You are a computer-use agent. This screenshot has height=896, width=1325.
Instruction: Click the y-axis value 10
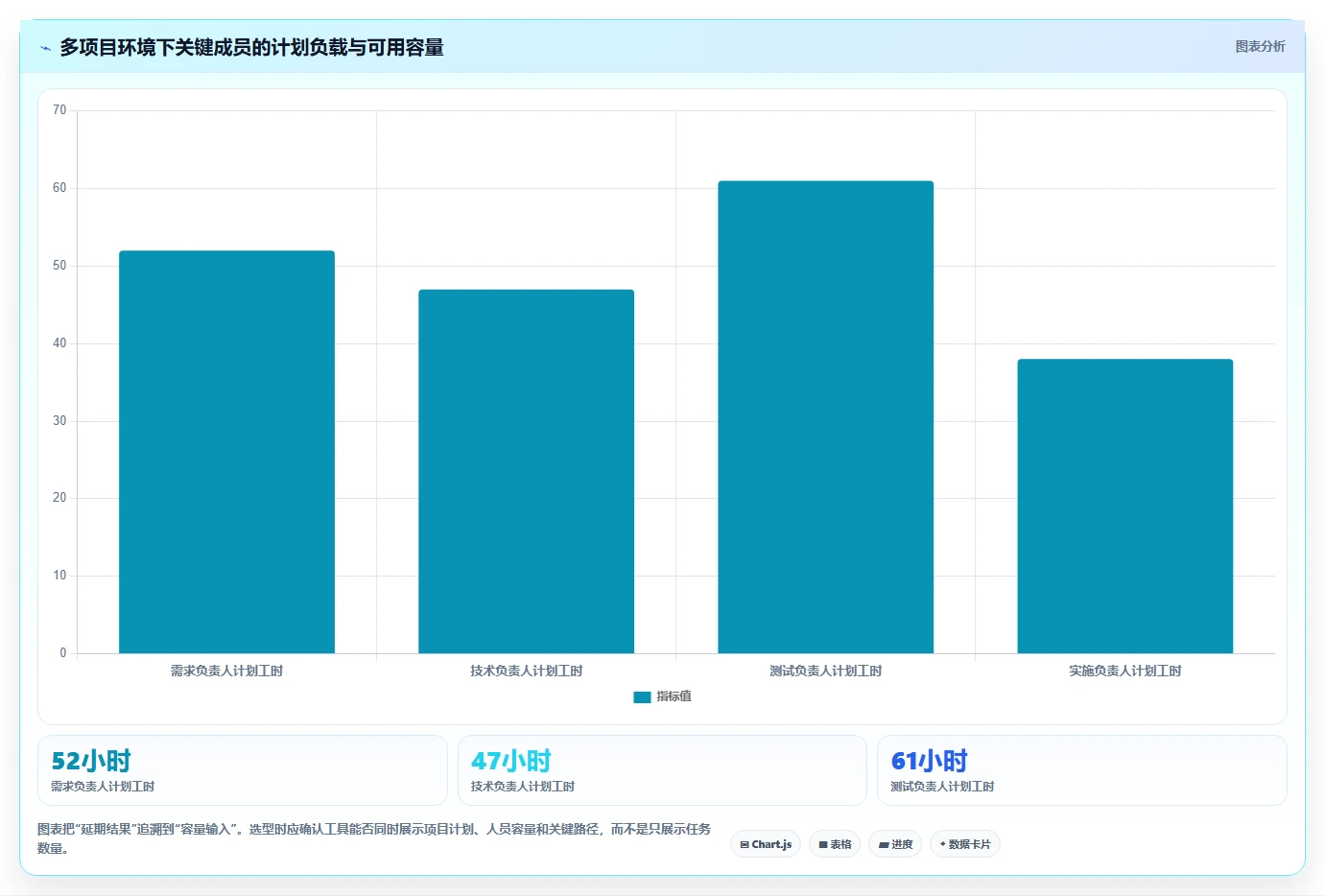59,576
